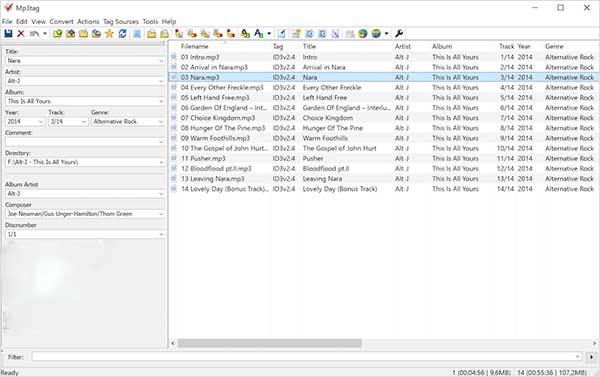This screenshot has width=600, height=377.
Task: Click the Select all files icon after Refresh
Action: [137, 34]
